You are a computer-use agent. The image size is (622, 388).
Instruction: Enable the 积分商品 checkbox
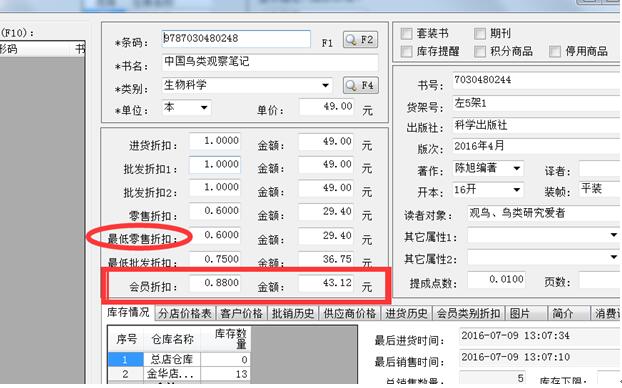coord(480,51)
